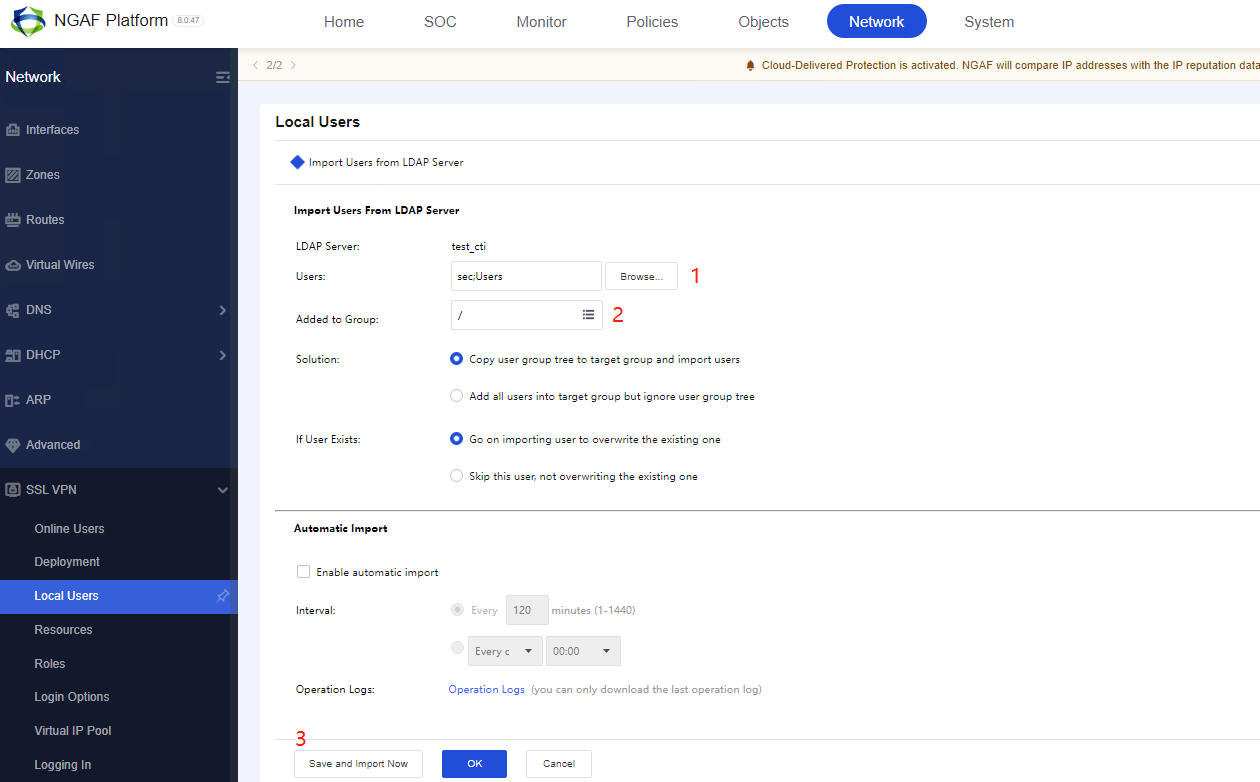
Task: Open the Operation Logs link
Action: point(486,690)
